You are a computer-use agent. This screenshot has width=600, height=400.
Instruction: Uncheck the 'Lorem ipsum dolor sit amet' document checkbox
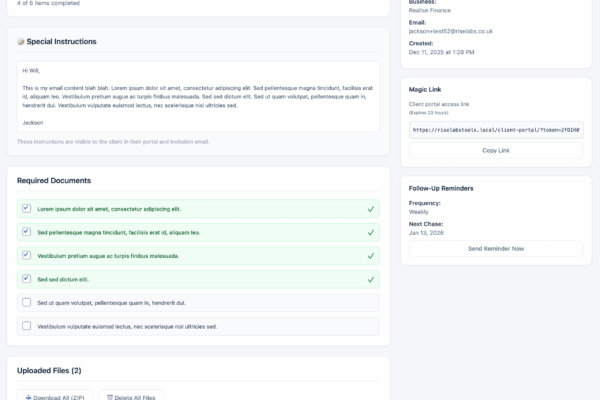click(x=26, y=208)
